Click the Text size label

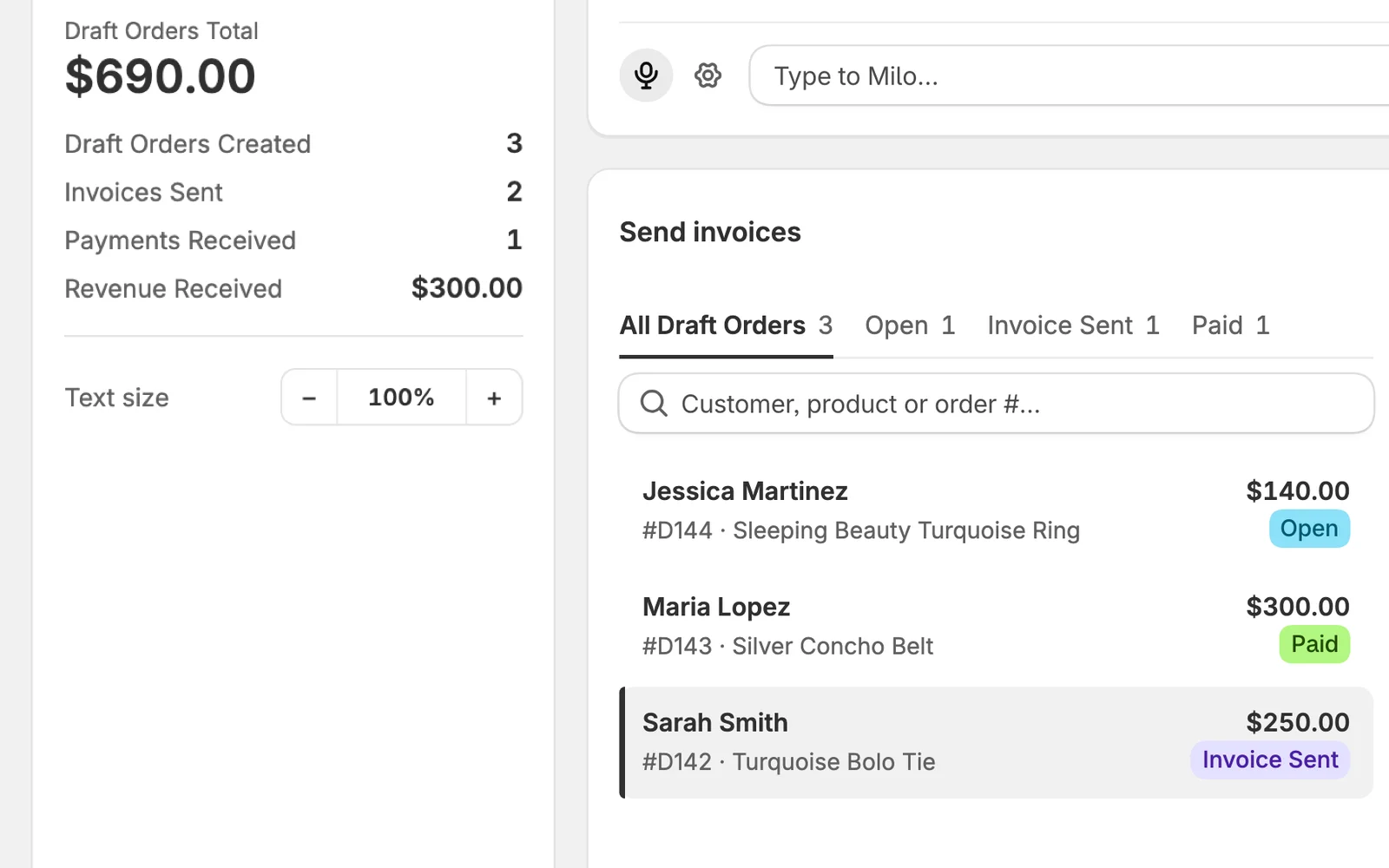(x=116, y=398)
